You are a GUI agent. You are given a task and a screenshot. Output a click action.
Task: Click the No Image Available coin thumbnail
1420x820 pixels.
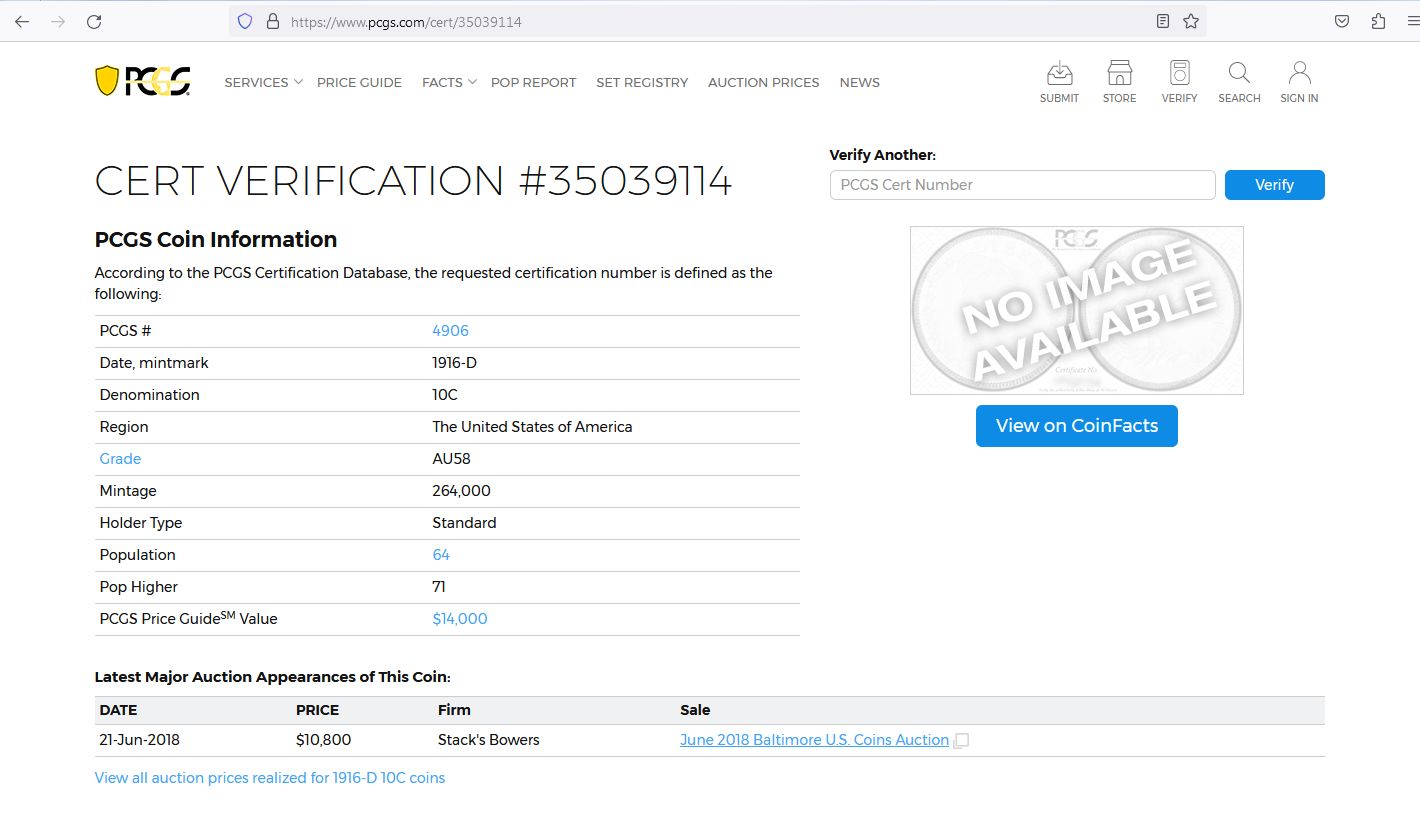point(1076,310)
